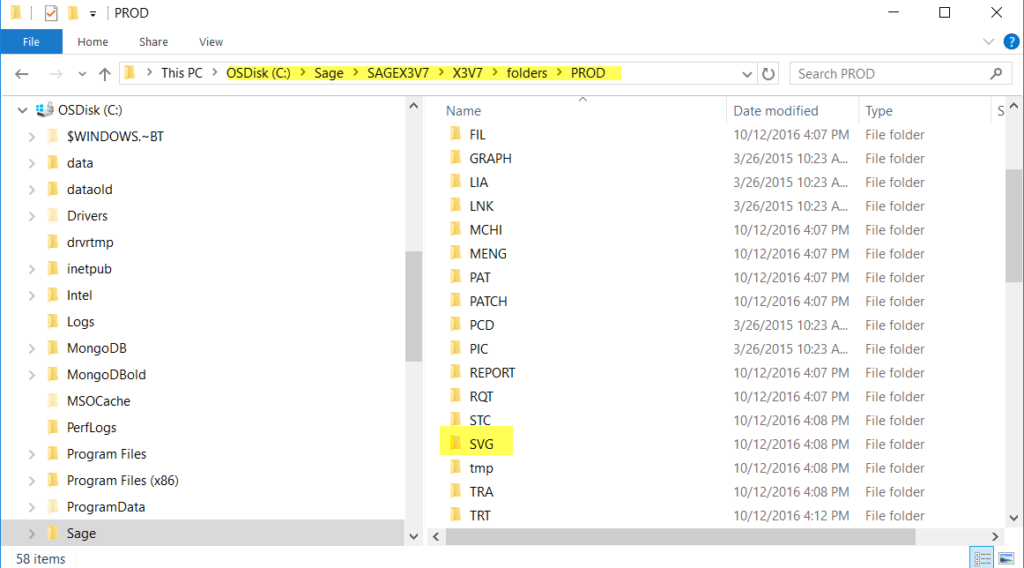Open the File menu
Viewport: 1024px width, 568px height.
point(31,42)
